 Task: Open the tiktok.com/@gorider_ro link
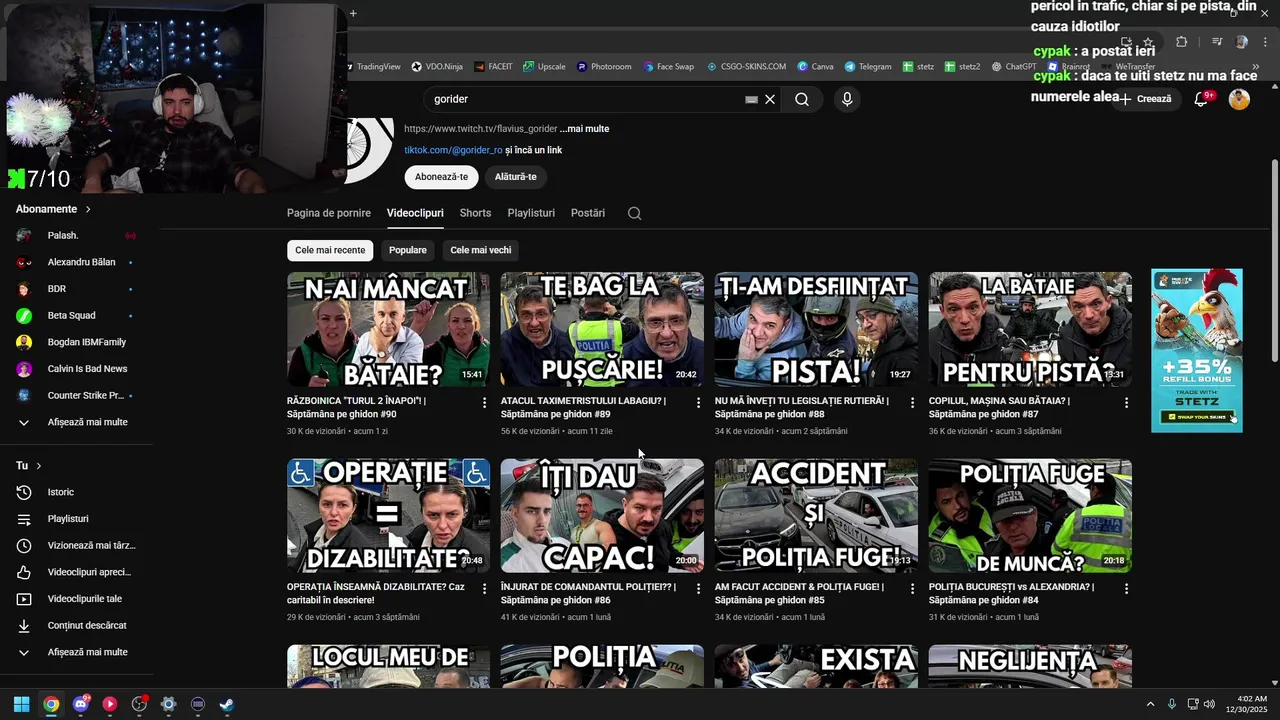tap(453, 150)
